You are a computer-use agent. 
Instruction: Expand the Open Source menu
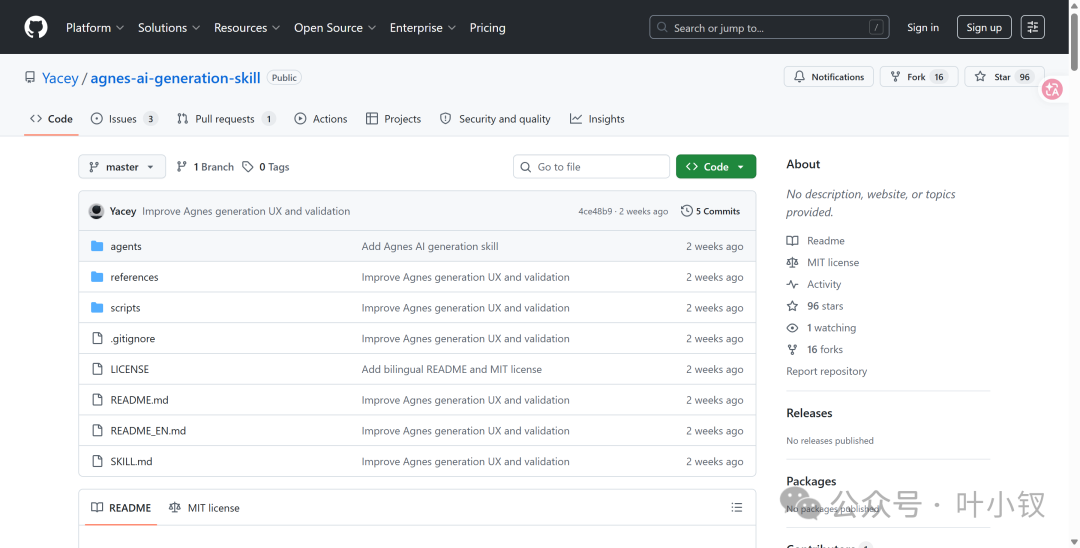[x=335, y=28]
